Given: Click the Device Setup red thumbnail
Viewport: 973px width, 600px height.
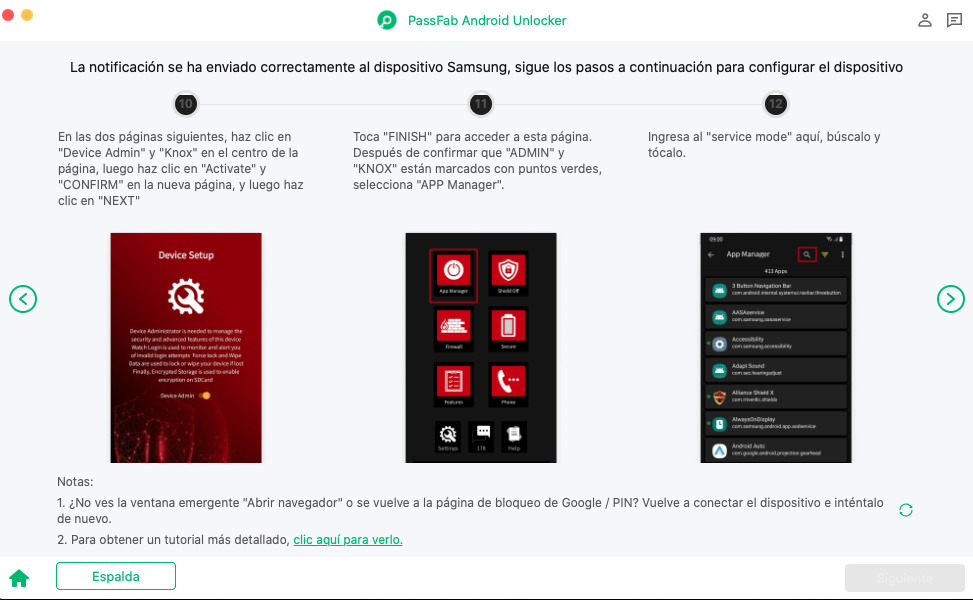Looking at the screenshot, I should pyautogui.click(x=185, y=348).
